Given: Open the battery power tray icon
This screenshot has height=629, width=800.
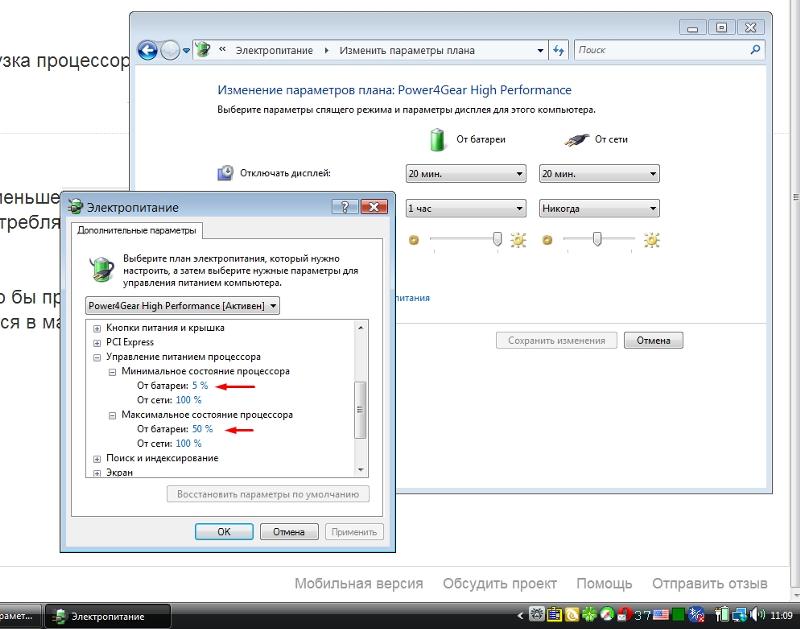Looking at the screenshot, I should click(721, 615).
